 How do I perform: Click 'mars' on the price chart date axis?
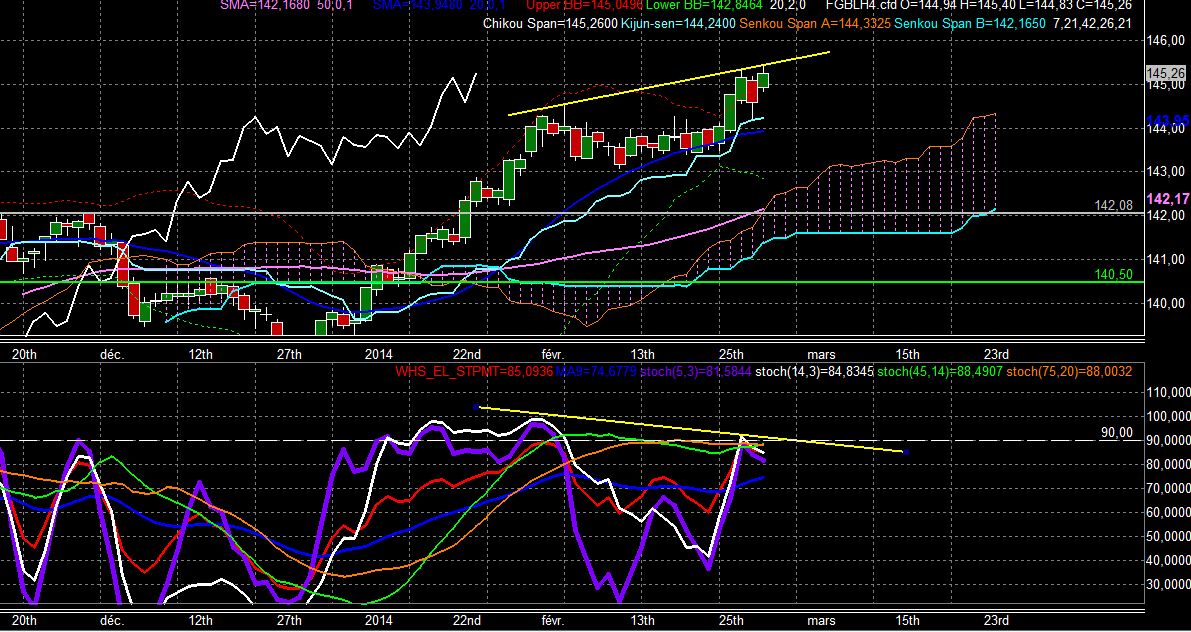click(x=821, y=354)
